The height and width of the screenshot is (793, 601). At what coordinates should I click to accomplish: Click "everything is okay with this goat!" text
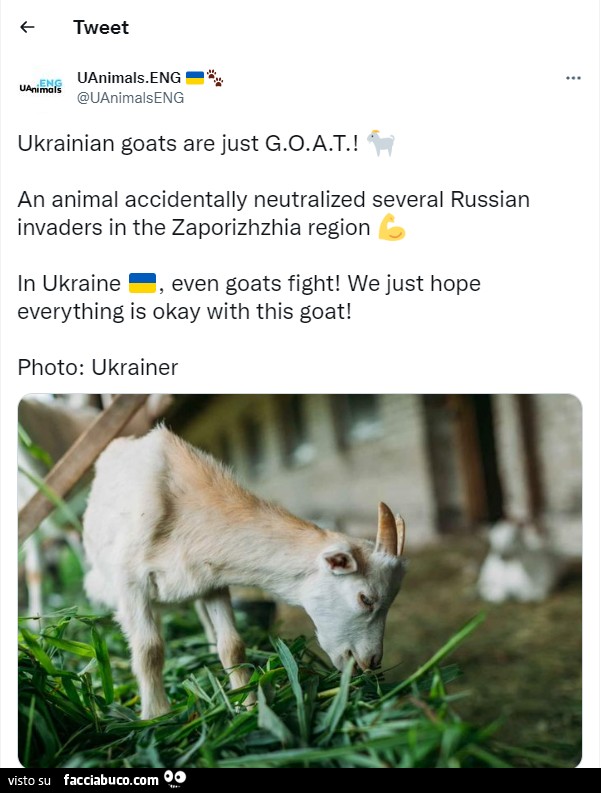click(x=185, y=311)
